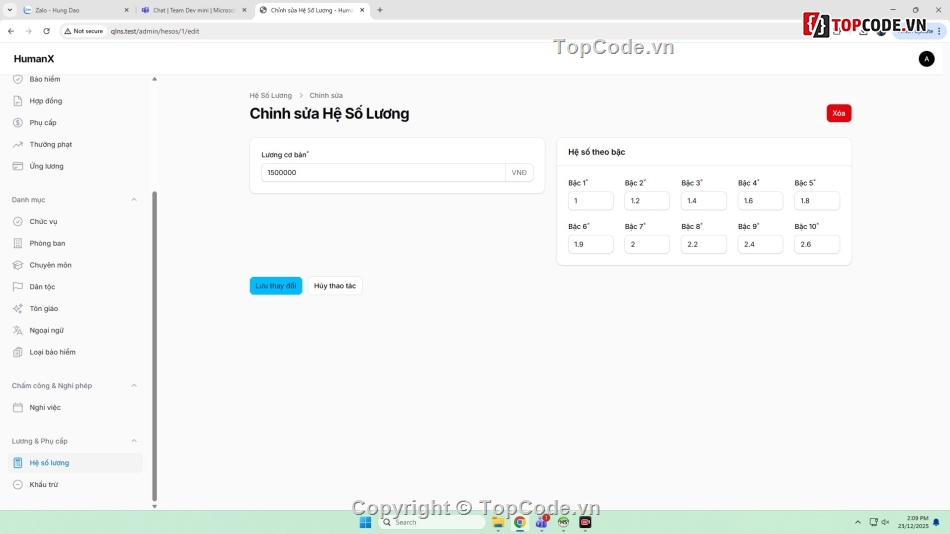Viewport: 950px width, 534px height.
Task: Click the sidebar scrollbar down arrow
Action: 154,507
